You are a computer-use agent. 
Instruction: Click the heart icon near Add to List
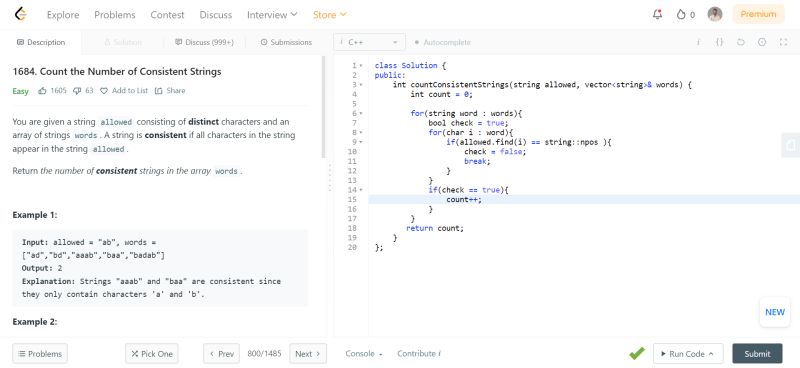coord(104,91)
